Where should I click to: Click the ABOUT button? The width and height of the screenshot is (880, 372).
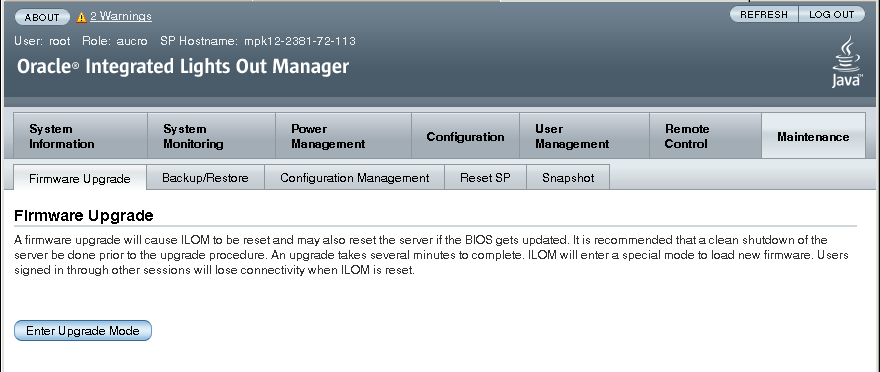[42, 17]
